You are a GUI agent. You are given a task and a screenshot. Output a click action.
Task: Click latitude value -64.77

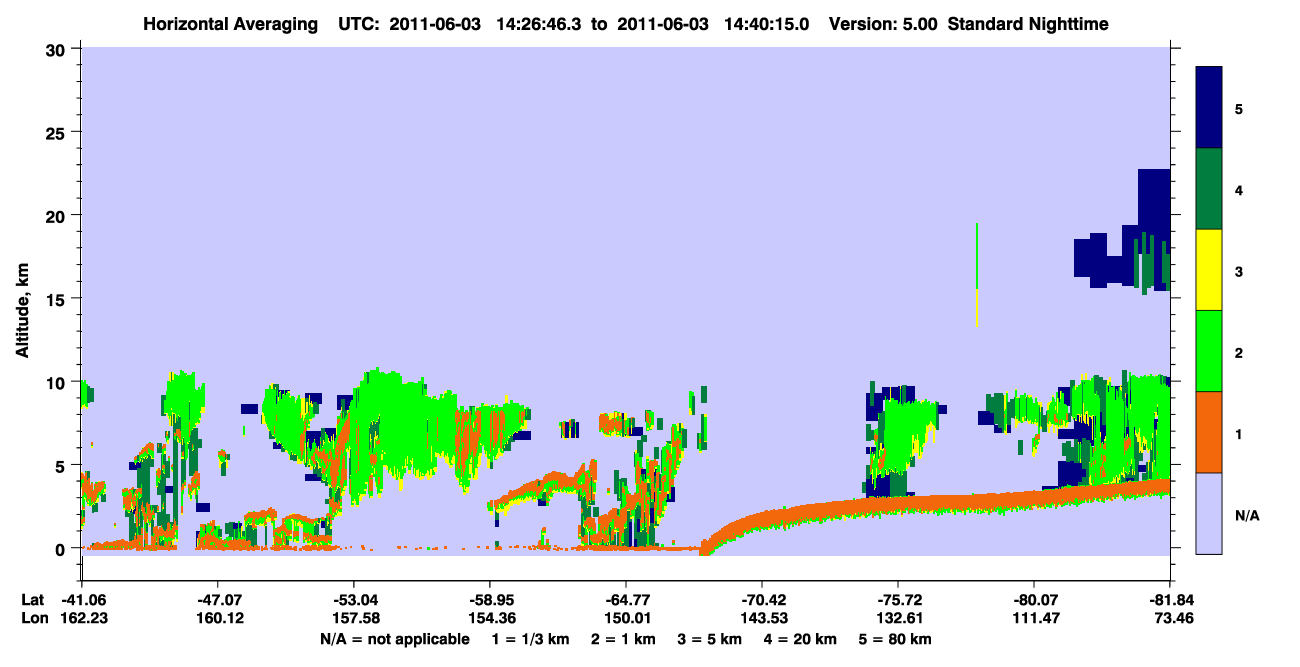(x=625, y=600)
